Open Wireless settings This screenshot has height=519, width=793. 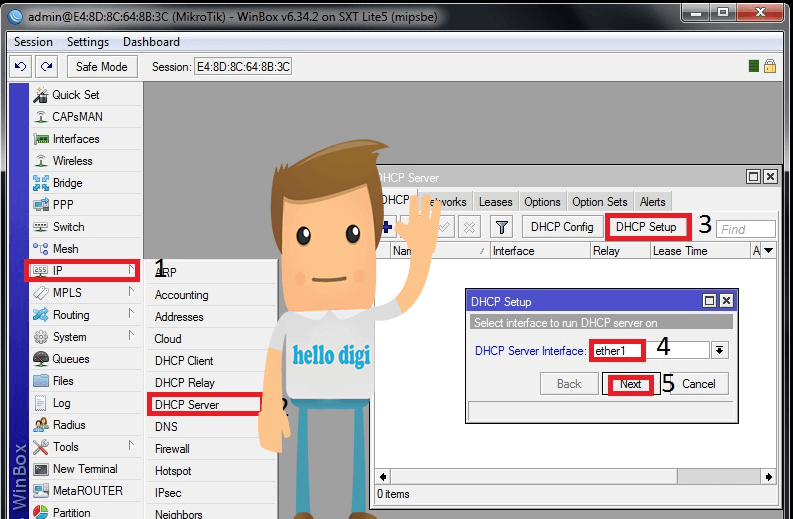85,161
